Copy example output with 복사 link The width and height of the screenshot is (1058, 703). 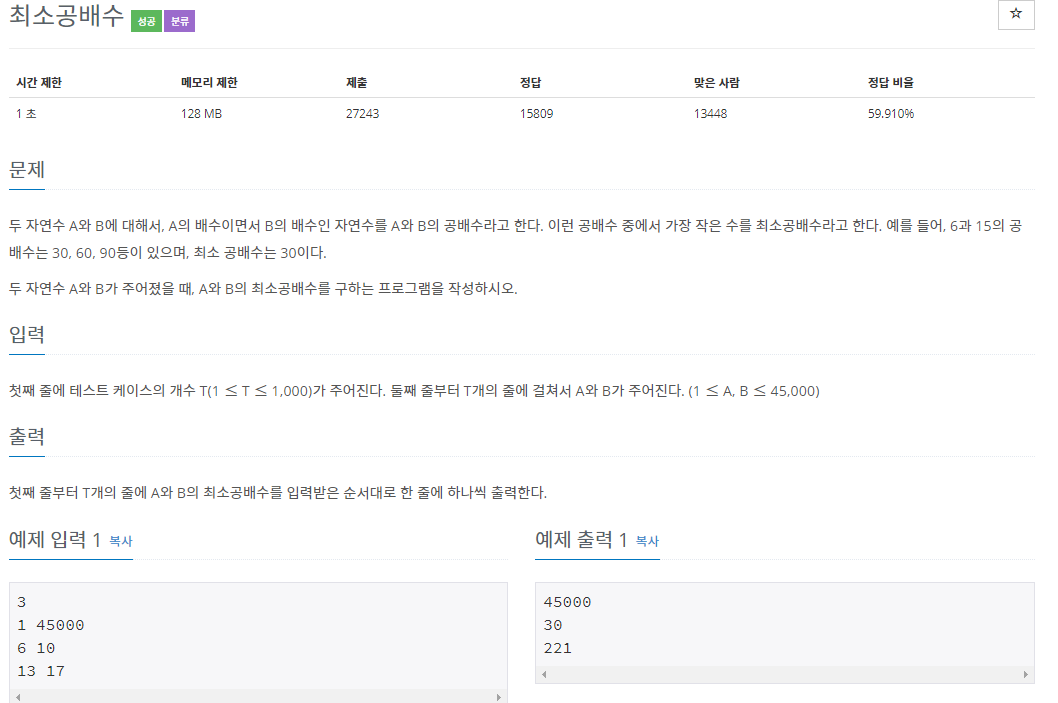click(x=647, y=541)
